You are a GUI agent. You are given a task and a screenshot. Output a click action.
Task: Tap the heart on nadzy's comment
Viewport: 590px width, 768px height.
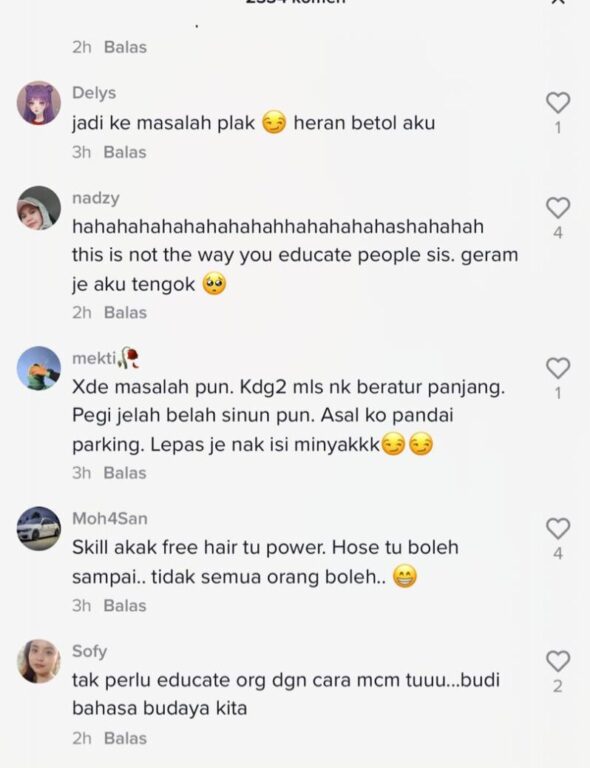click(558, 208)
